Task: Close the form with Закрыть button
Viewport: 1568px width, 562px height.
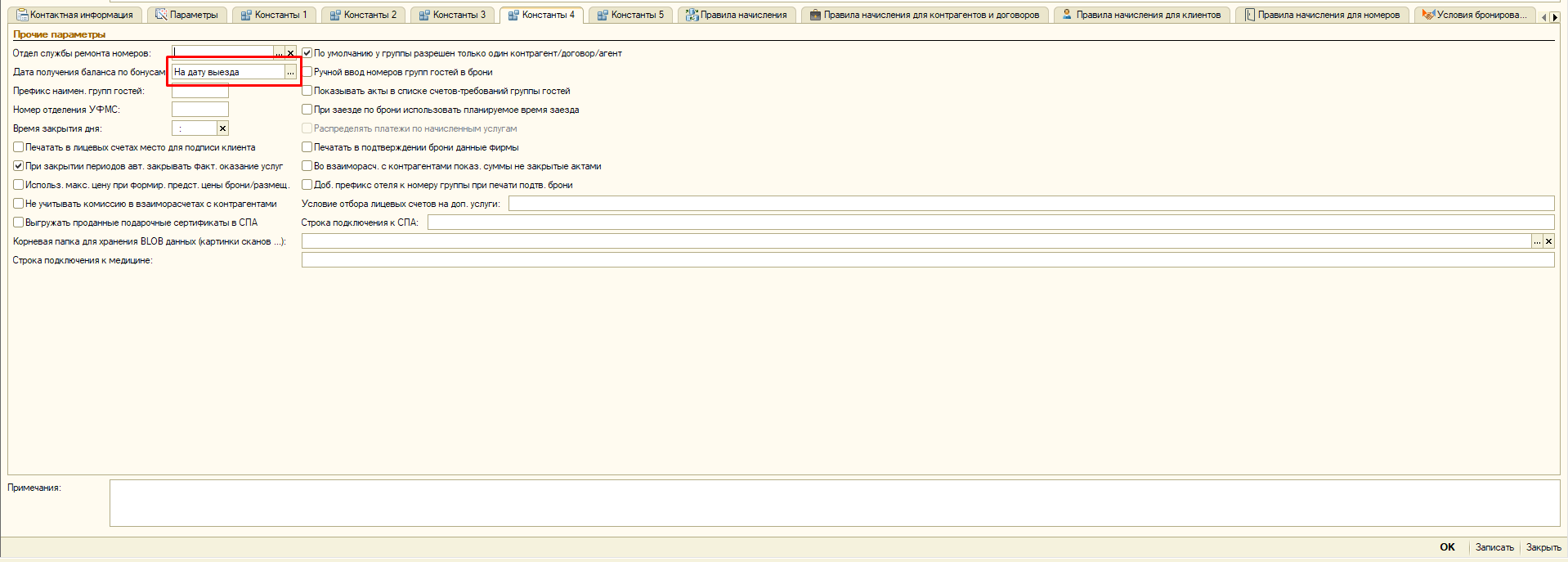Action: click(1543, 547)
